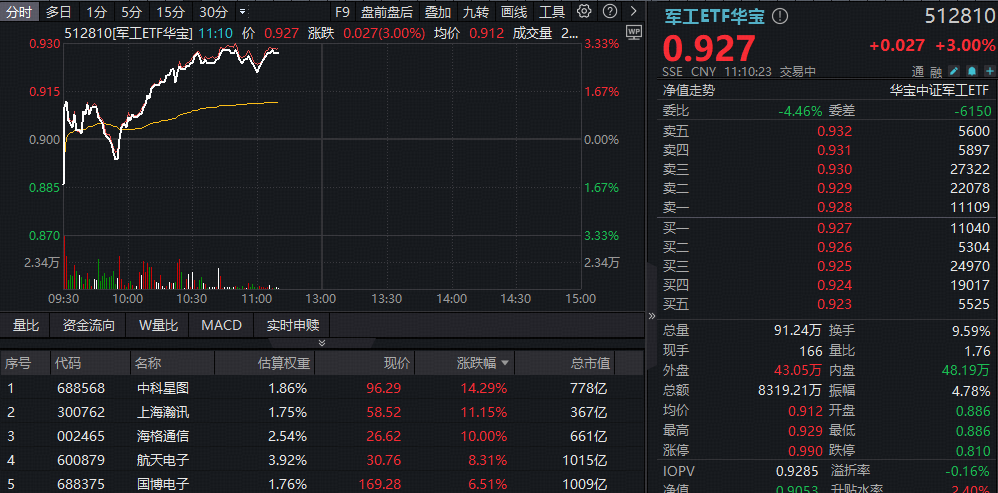Open the 资金流向 tab
This screenshot has height=493, width=998.
[88, 325]
